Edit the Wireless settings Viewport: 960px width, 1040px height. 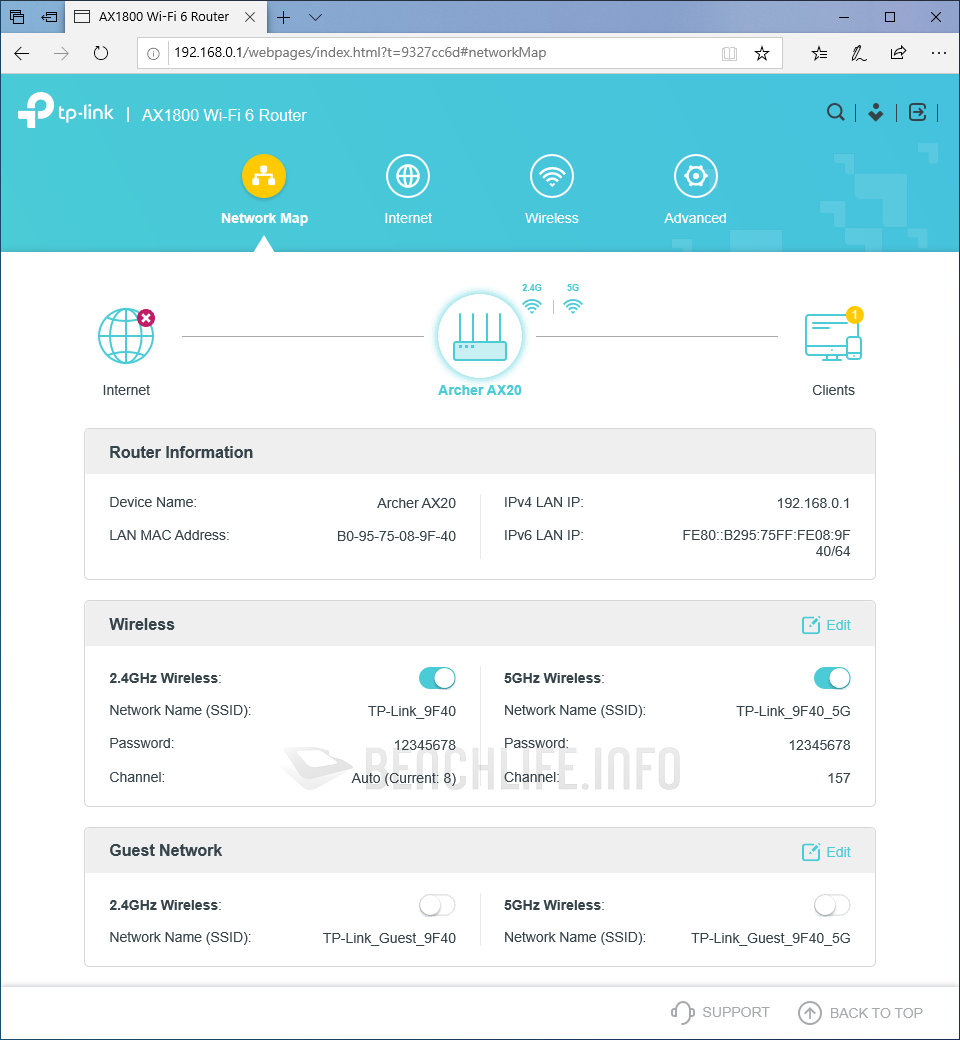click(x=826, y=625)
